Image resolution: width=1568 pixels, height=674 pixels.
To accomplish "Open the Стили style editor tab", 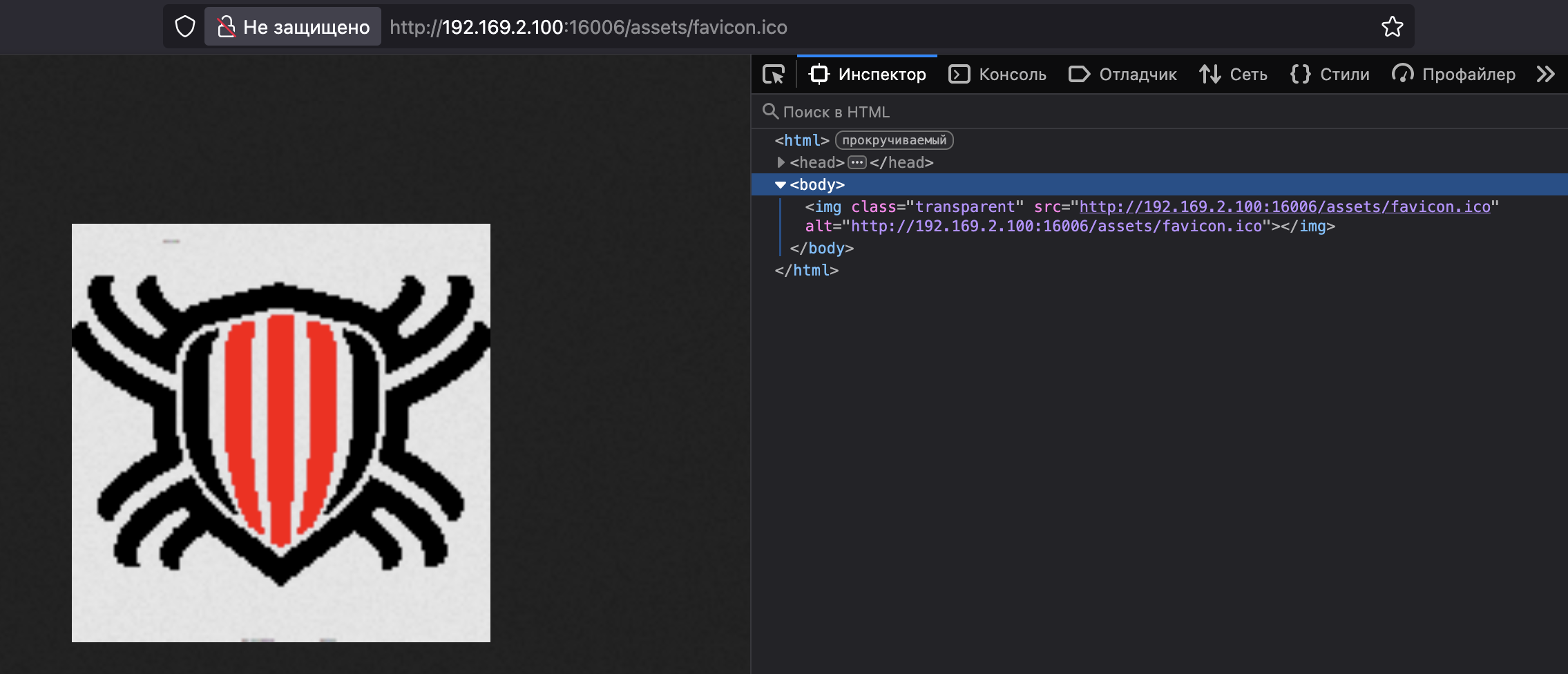I will pos(1330,74).
